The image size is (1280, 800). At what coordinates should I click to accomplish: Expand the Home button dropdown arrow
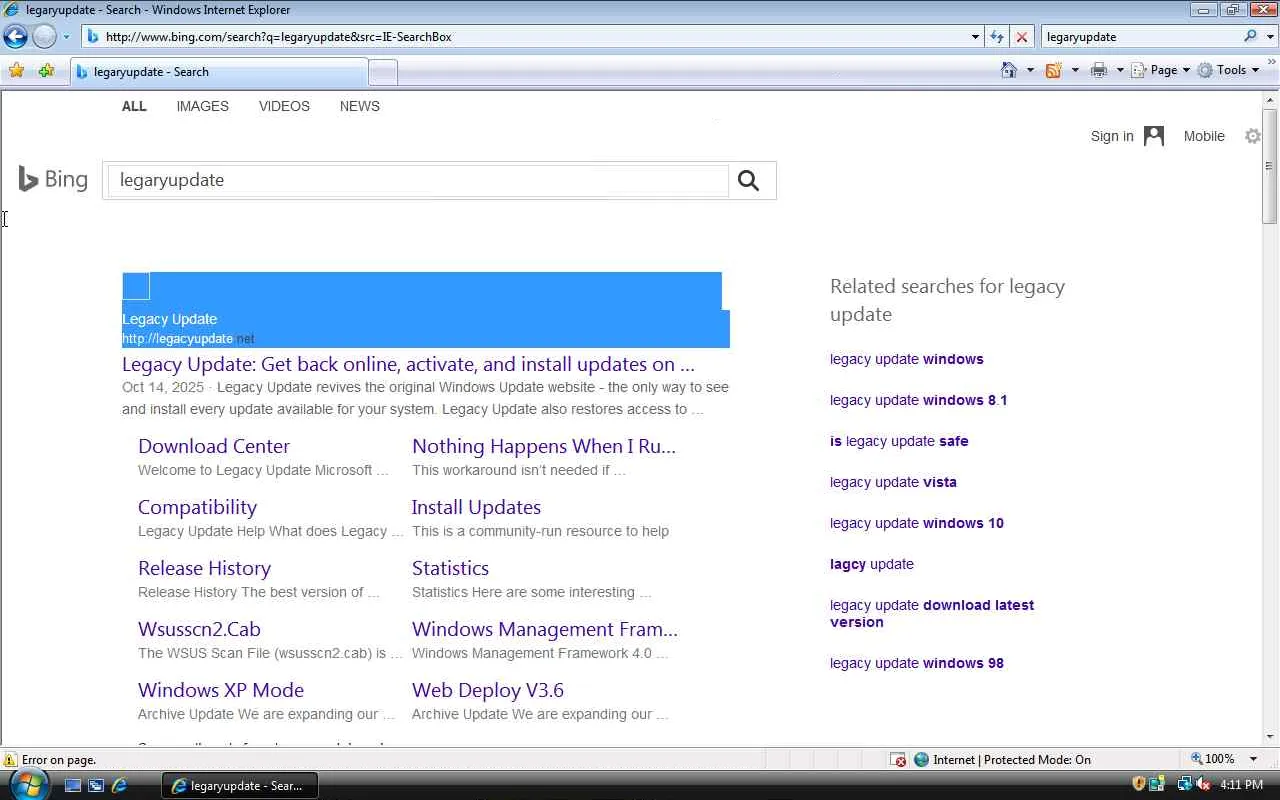click(1030, 70)
